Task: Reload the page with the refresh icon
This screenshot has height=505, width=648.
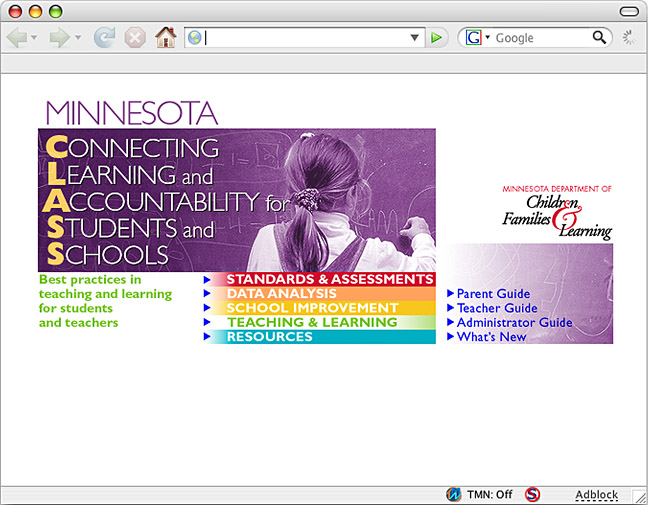Action: (x=104, y=38)
